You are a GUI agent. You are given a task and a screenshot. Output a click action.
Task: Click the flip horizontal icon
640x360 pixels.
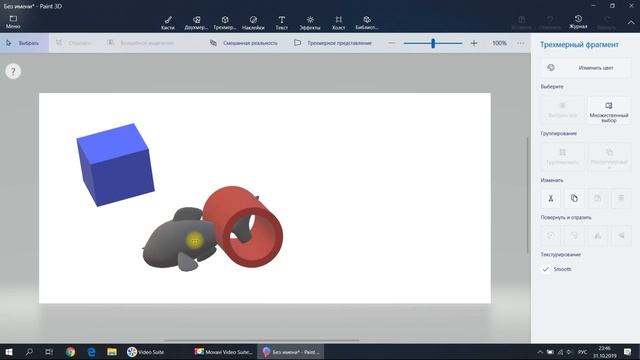click(x=598, y=236)
